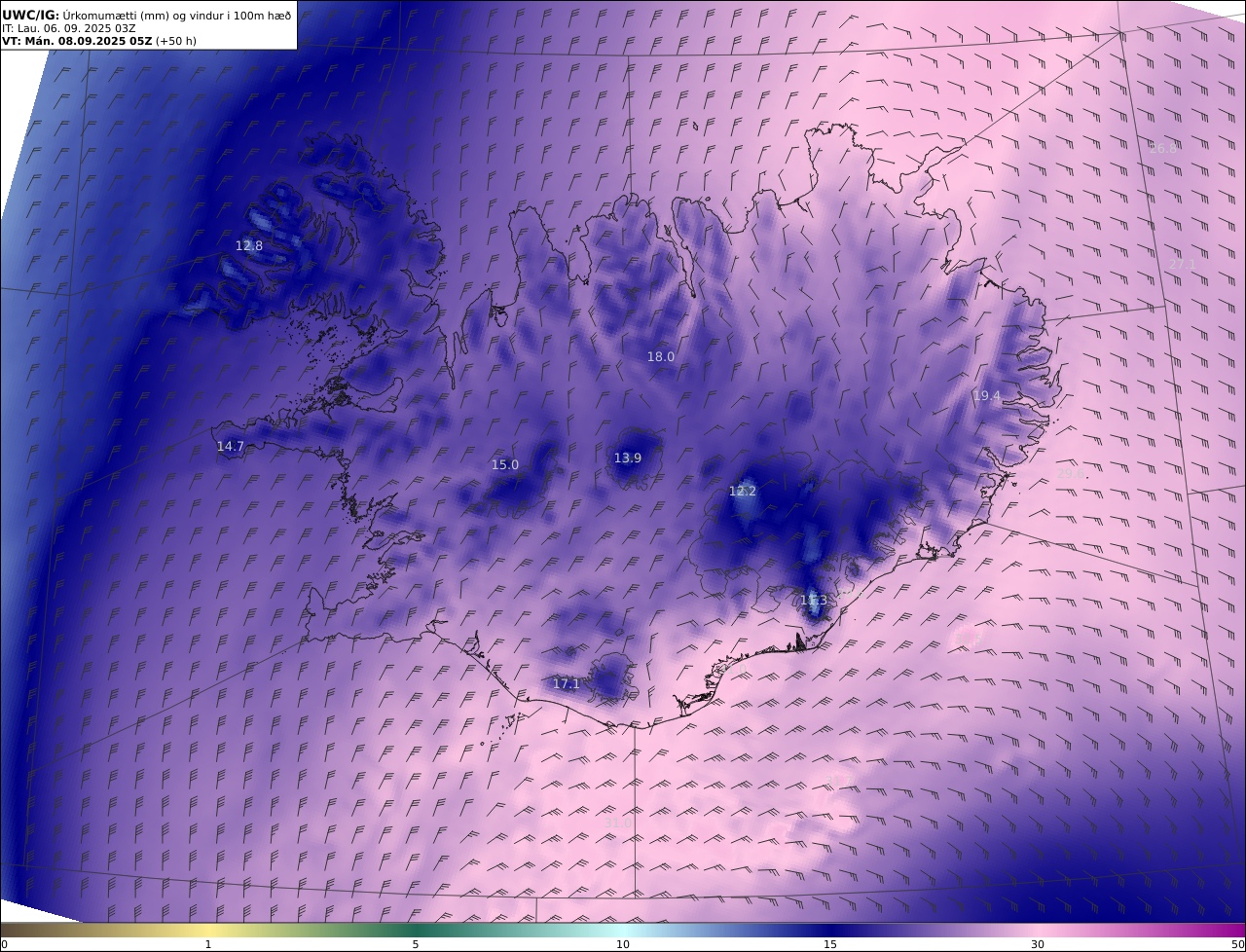Click the color scale tick labeled 1
Viewport: 1246px width, 952px height.
208,944
